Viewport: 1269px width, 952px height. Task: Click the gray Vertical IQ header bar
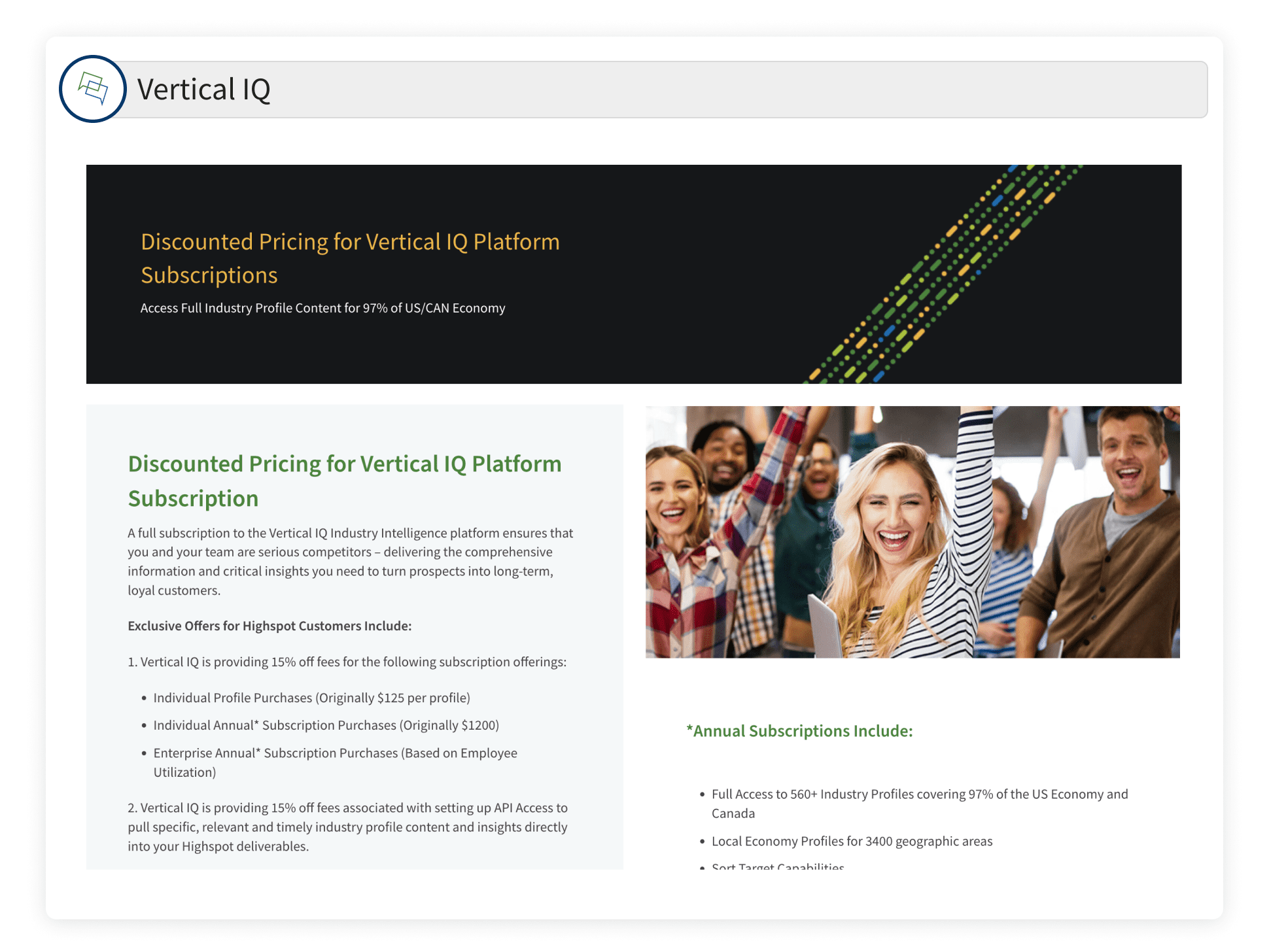[720, 90]
